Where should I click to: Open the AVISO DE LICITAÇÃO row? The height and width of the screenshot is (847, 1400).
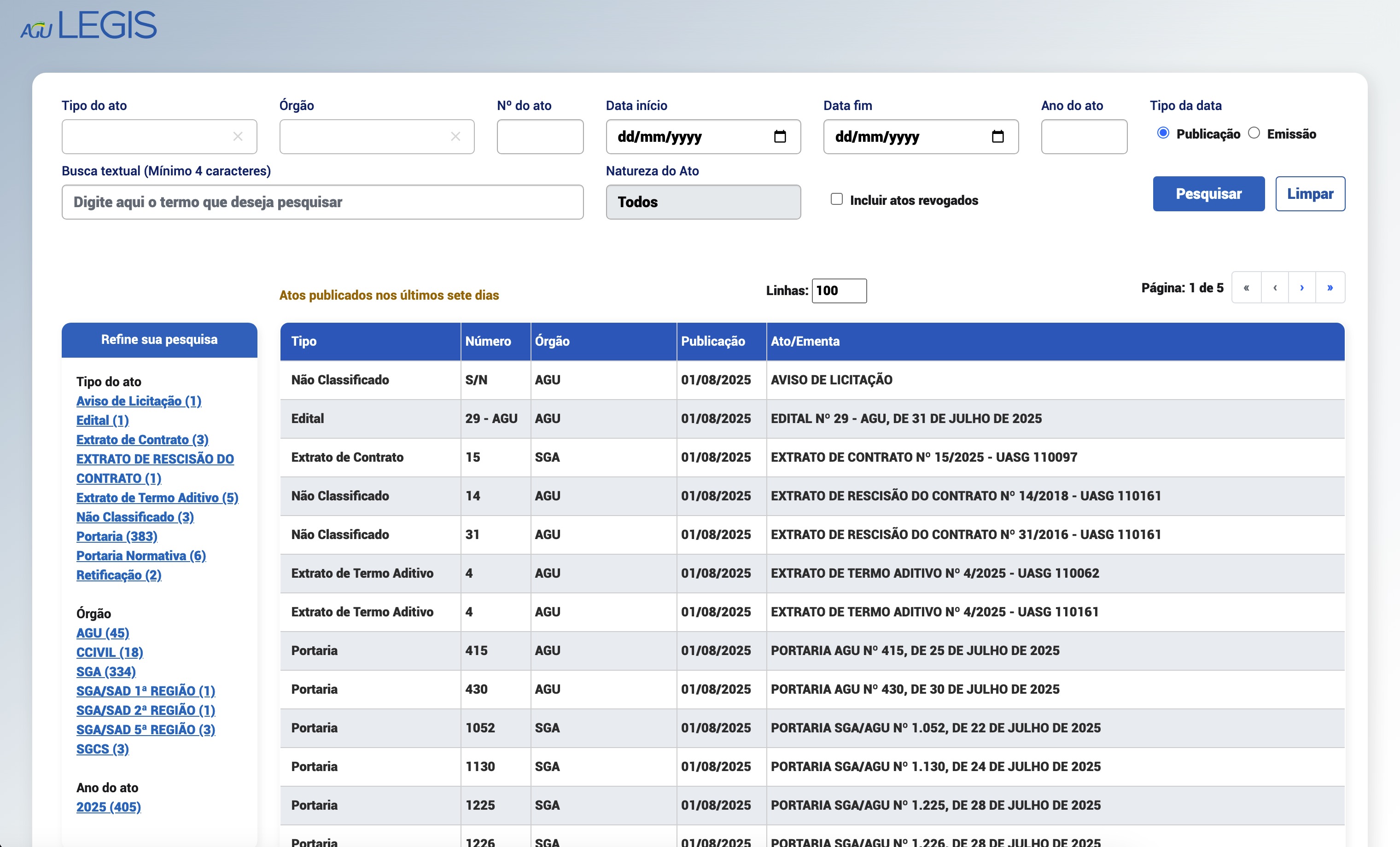(812, 380)
